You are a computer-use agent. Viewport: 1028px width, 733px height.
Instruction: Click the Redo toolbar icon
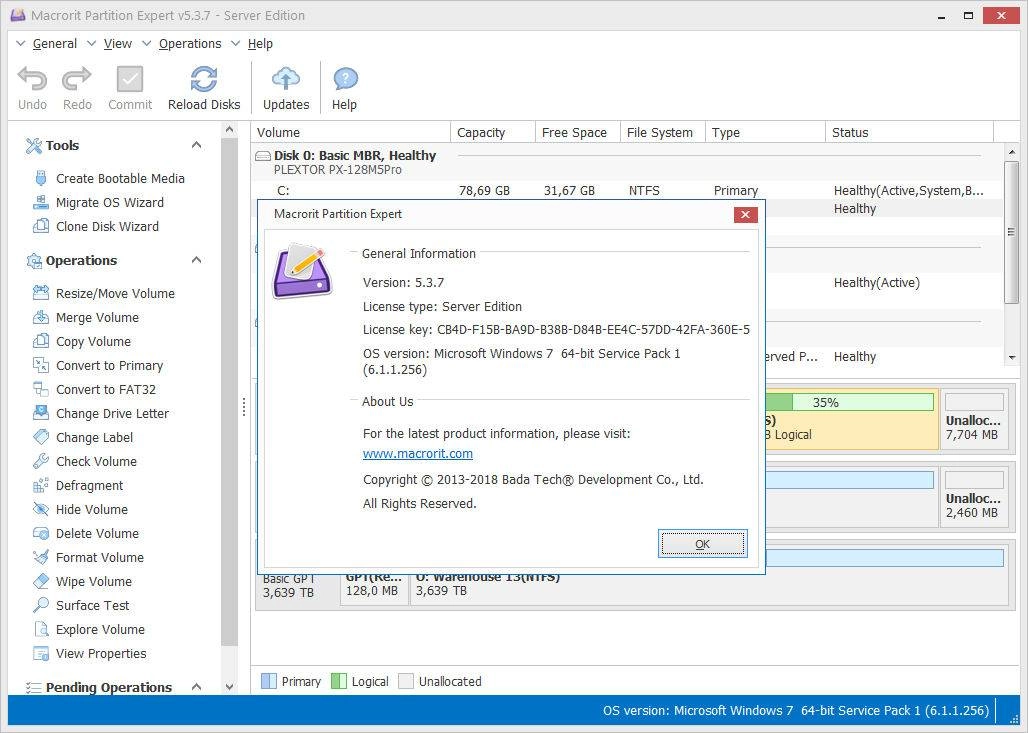click(77, 79)
